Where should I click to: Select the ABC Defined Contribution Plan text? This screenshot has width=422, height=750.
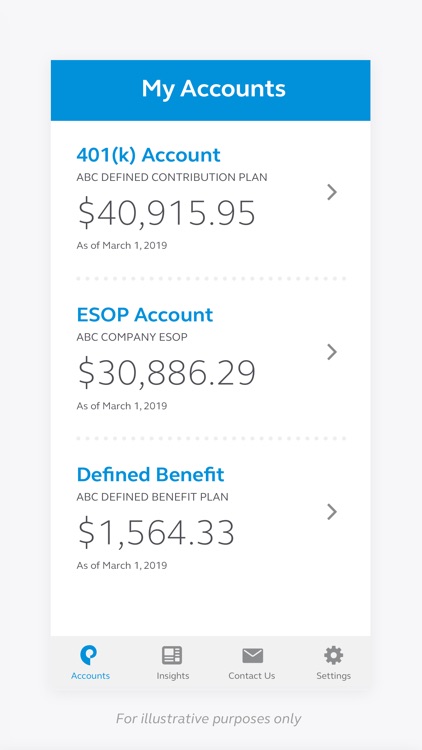[x=172, y=177]
